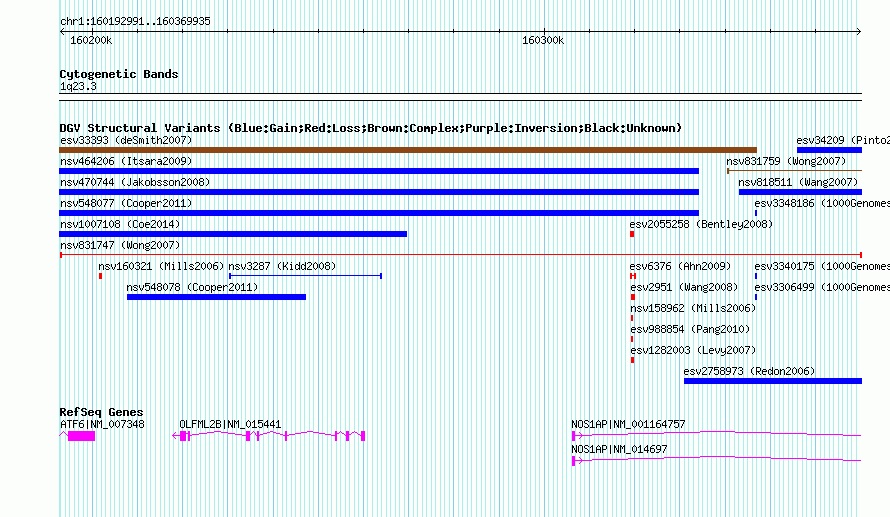Image resolution: width=890 pixels, height=517 pixels.
Task: Select the NOS1AP|NM_014697 gene label
Action: pyautogui.click(x=619, y=449)
